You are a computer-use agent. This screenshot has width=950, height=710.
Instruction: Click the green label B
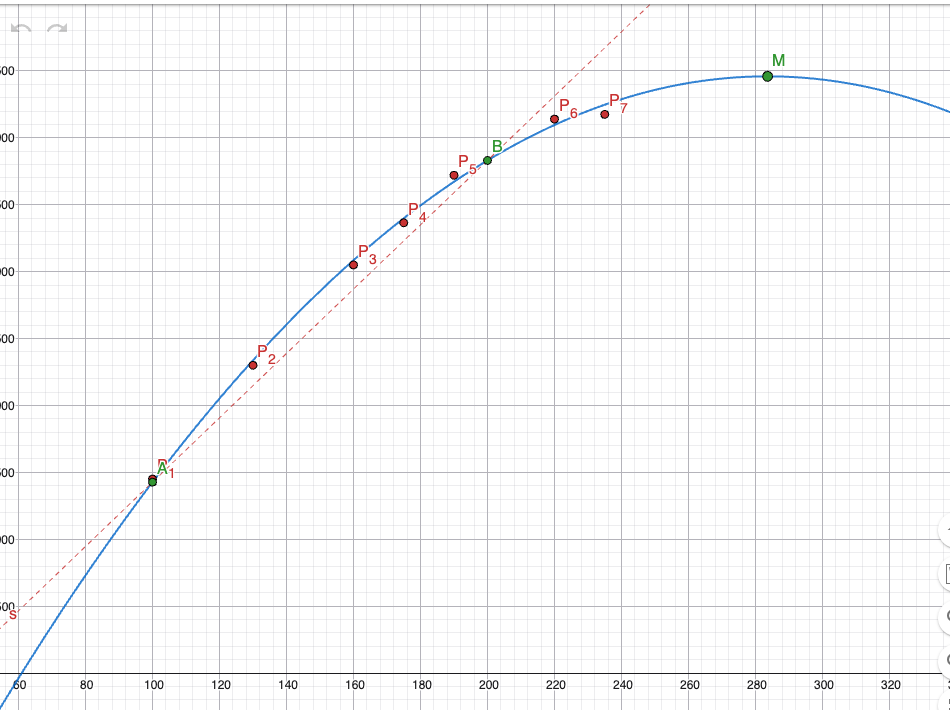coord(497,147)
